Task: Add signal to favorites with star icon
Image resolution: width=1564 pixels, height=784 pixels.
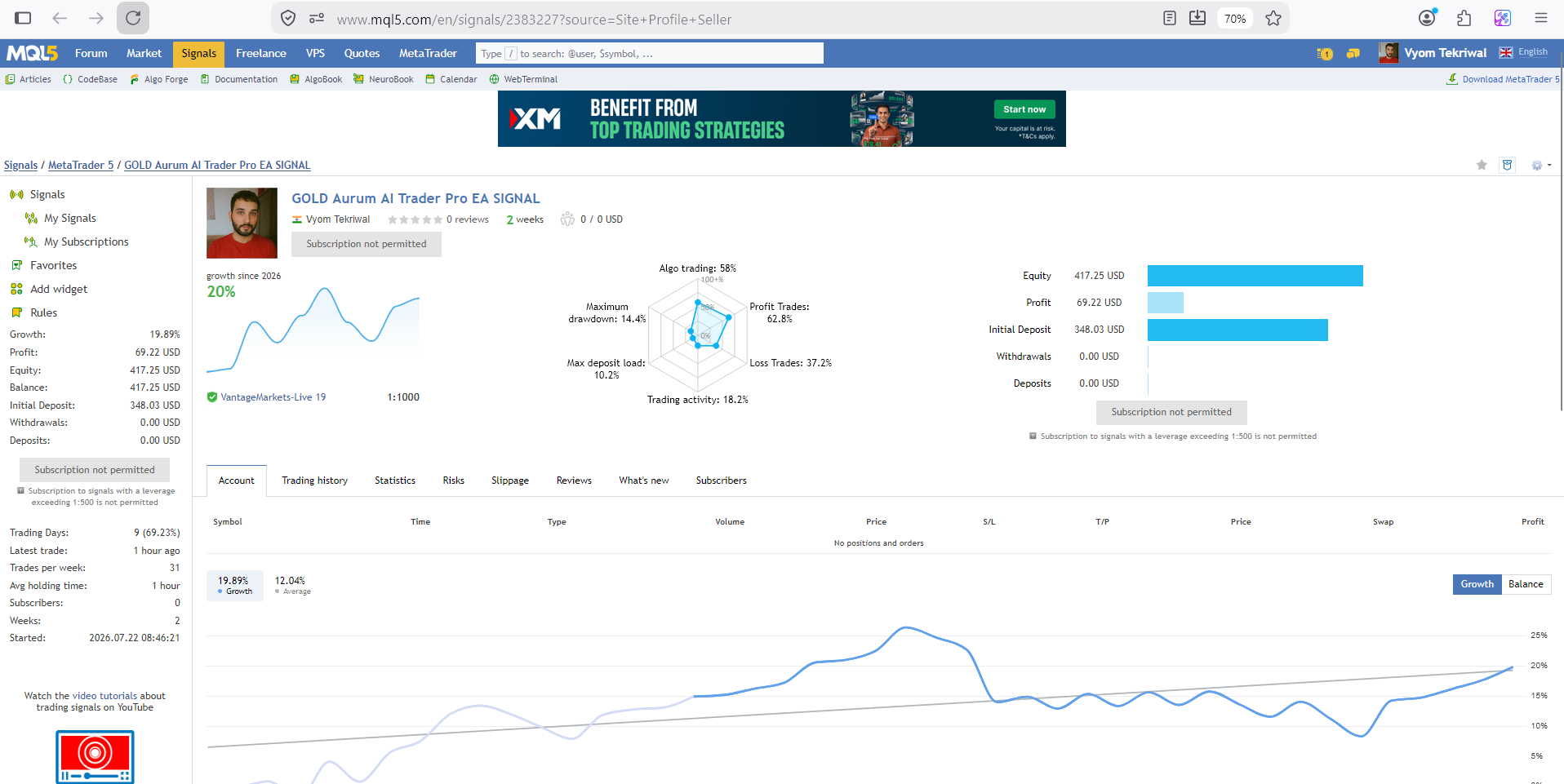Action: [x=1482, y=165]
